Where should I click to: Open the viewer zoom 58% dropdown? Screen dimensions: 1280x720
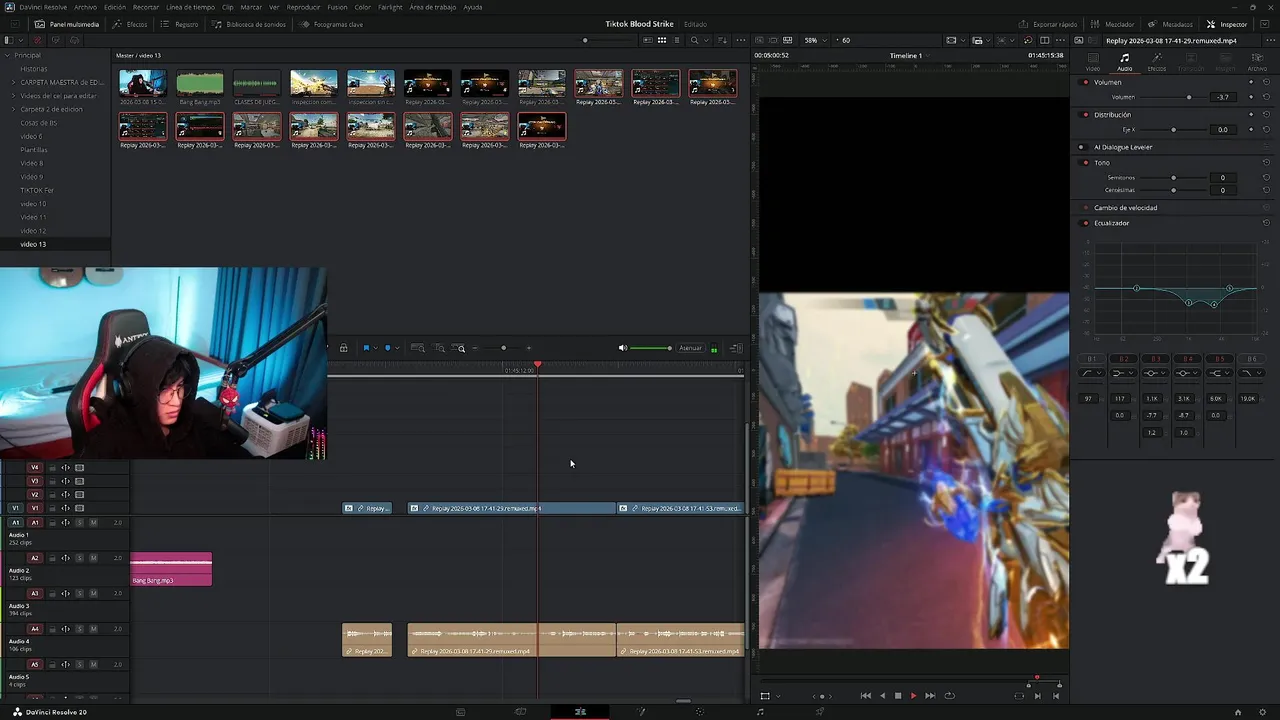pos(814,40)
